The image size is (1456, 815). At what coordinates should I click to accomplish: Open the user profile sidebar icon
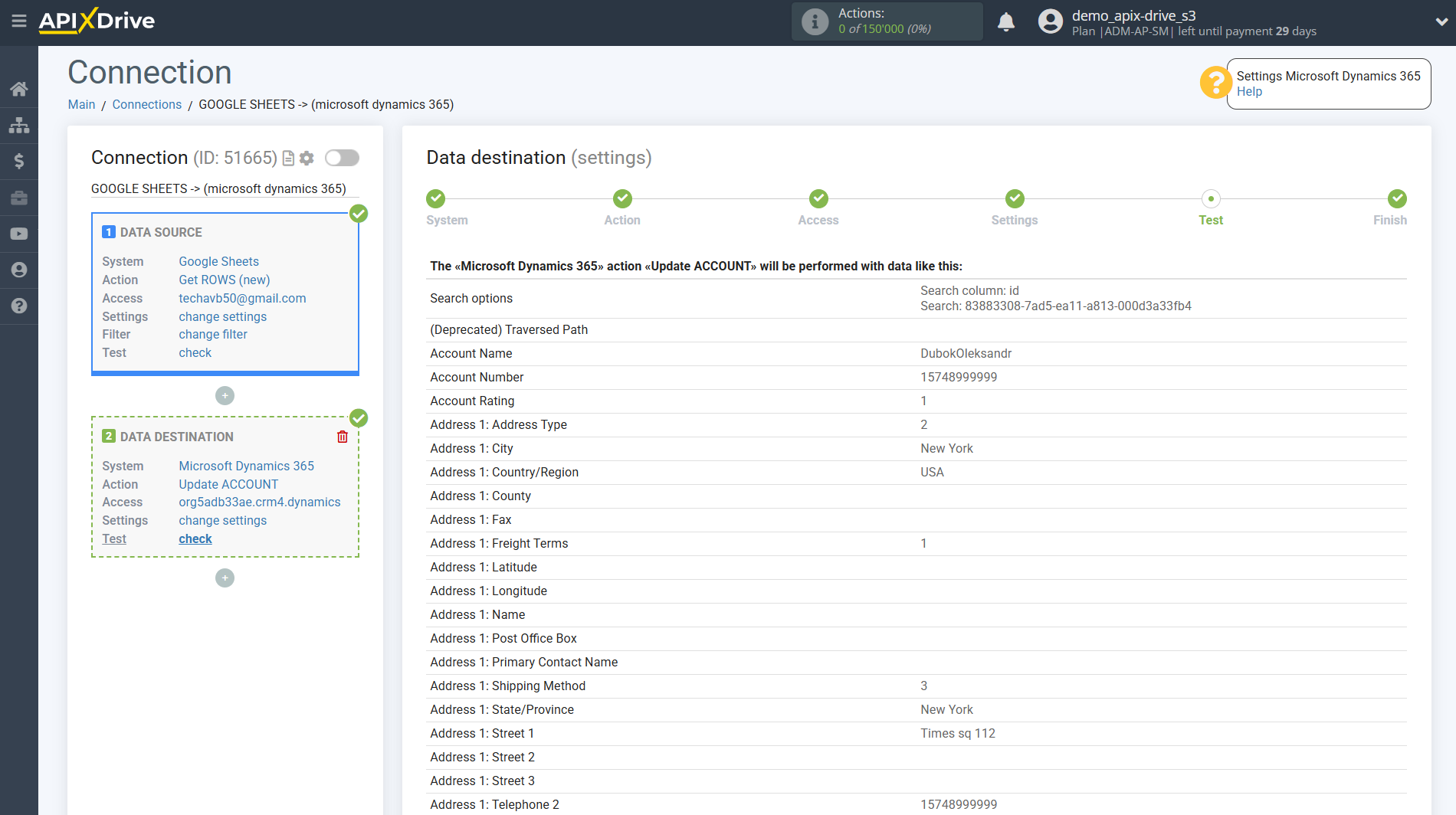coord(19,270)
